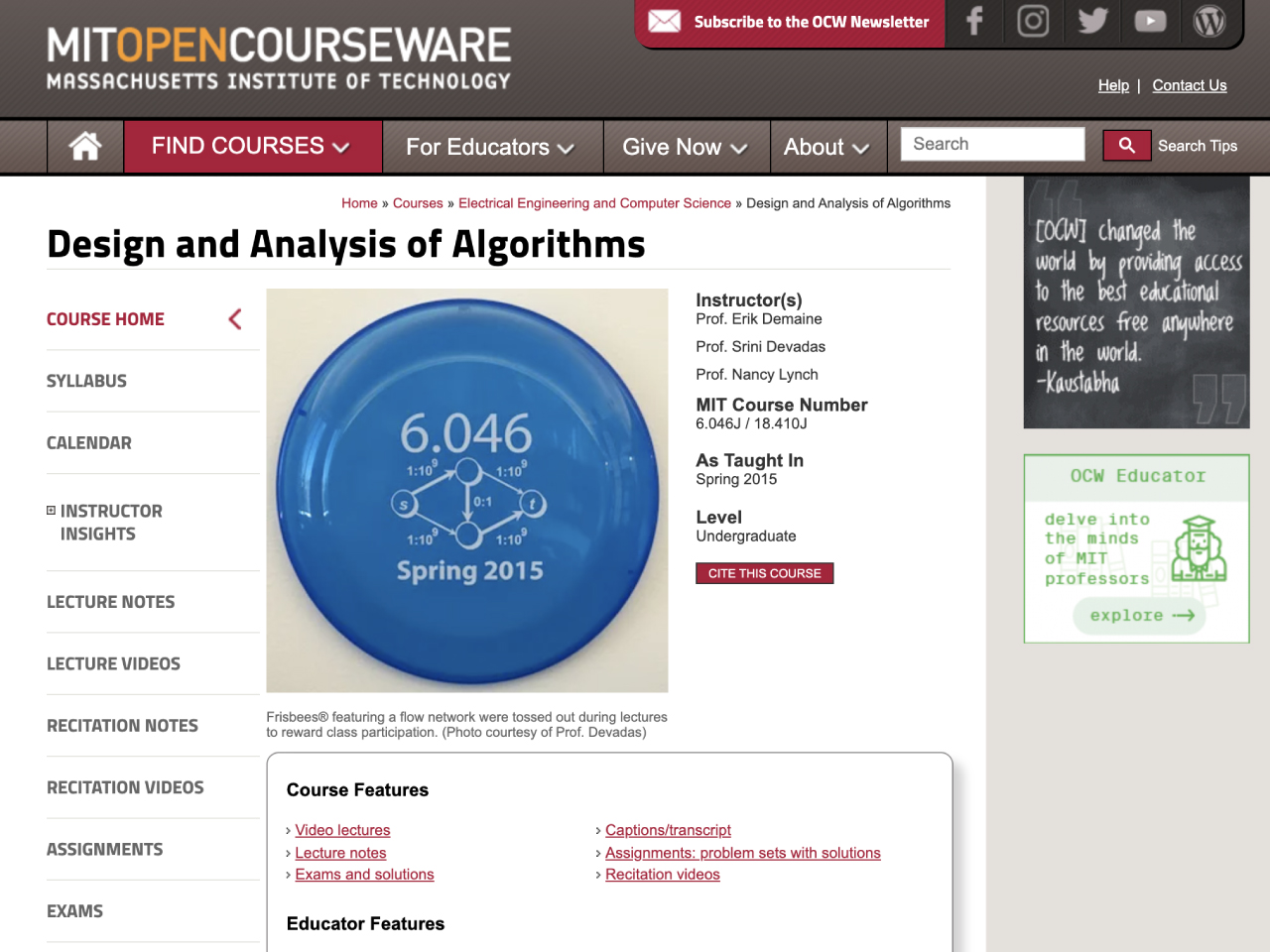Click the frisbee photo caption text

[466, 725]
